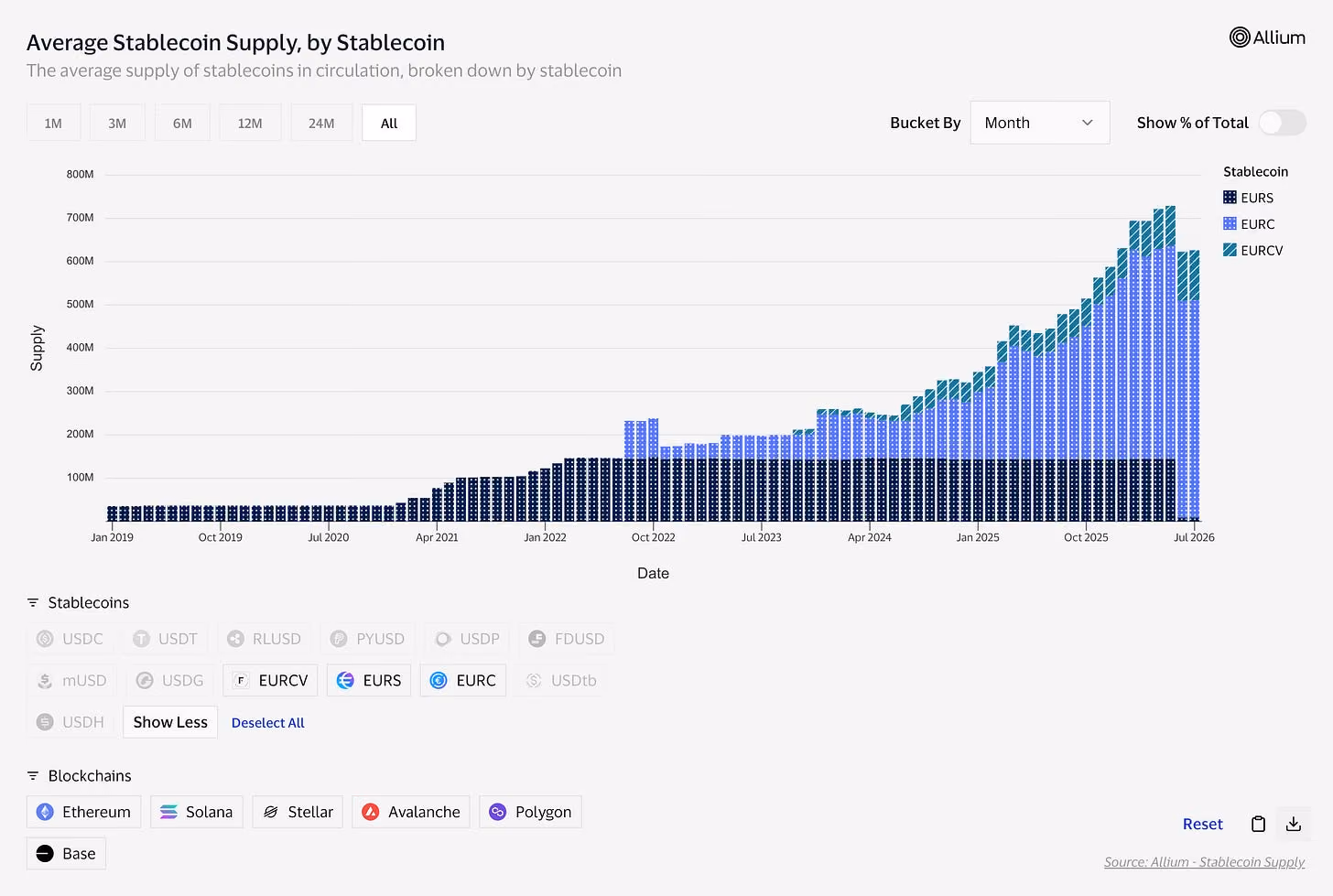Click the greyed USDP coin icon
The height and width of the screenshot is (896, 1333).
coord(443,639)
